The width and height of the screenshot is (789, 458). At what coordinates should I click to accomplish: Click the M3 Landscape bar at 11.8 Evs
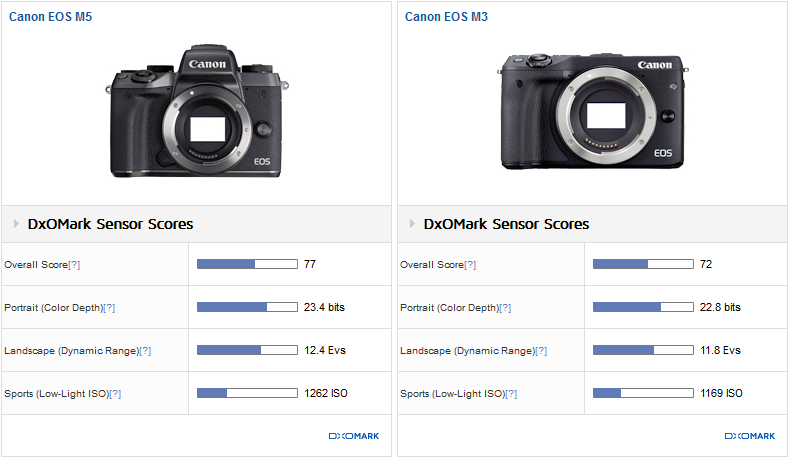coord(643,350)
